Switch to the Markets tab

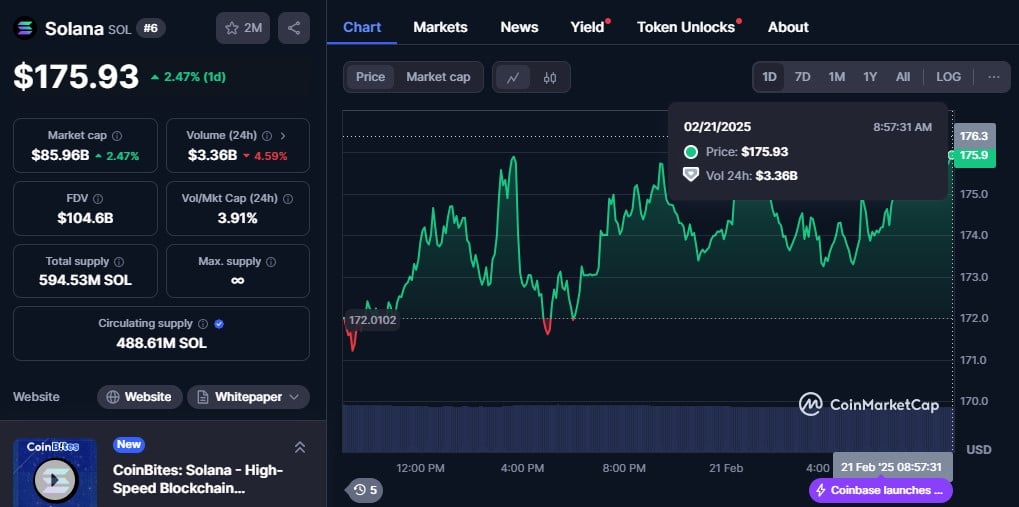pyautogui.click(x=440, y=27)
